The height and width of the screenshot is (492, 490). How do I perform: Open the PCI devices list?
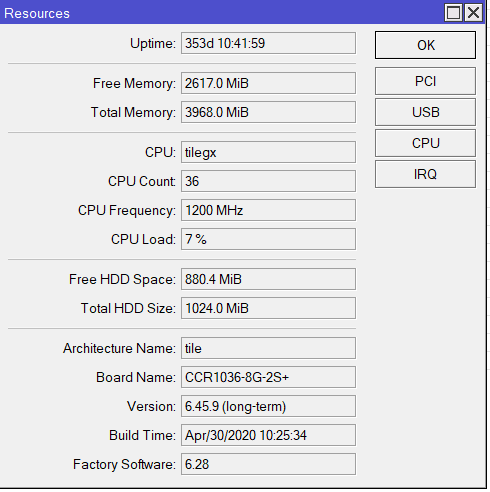[425, 81]
